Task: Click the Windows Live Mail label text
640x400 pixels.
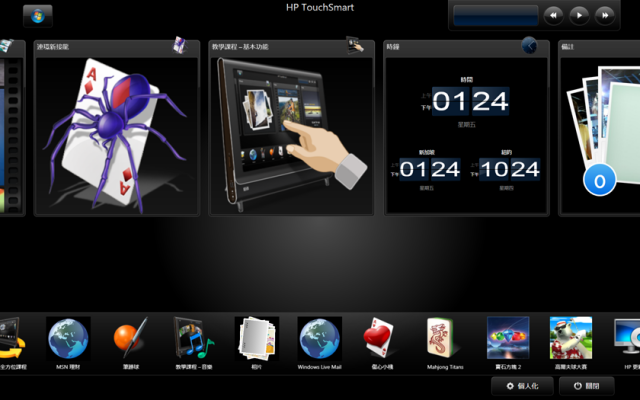Action: (320, 367)
